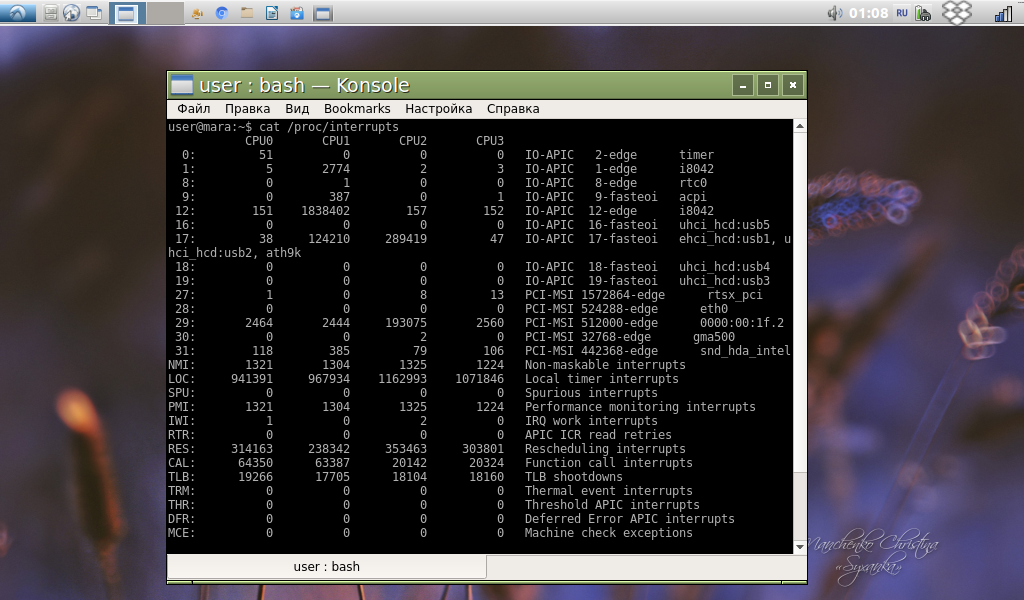Open the Правка menu
The width and height of the screenshot is (1024, 600).
(x=248, y=108)
